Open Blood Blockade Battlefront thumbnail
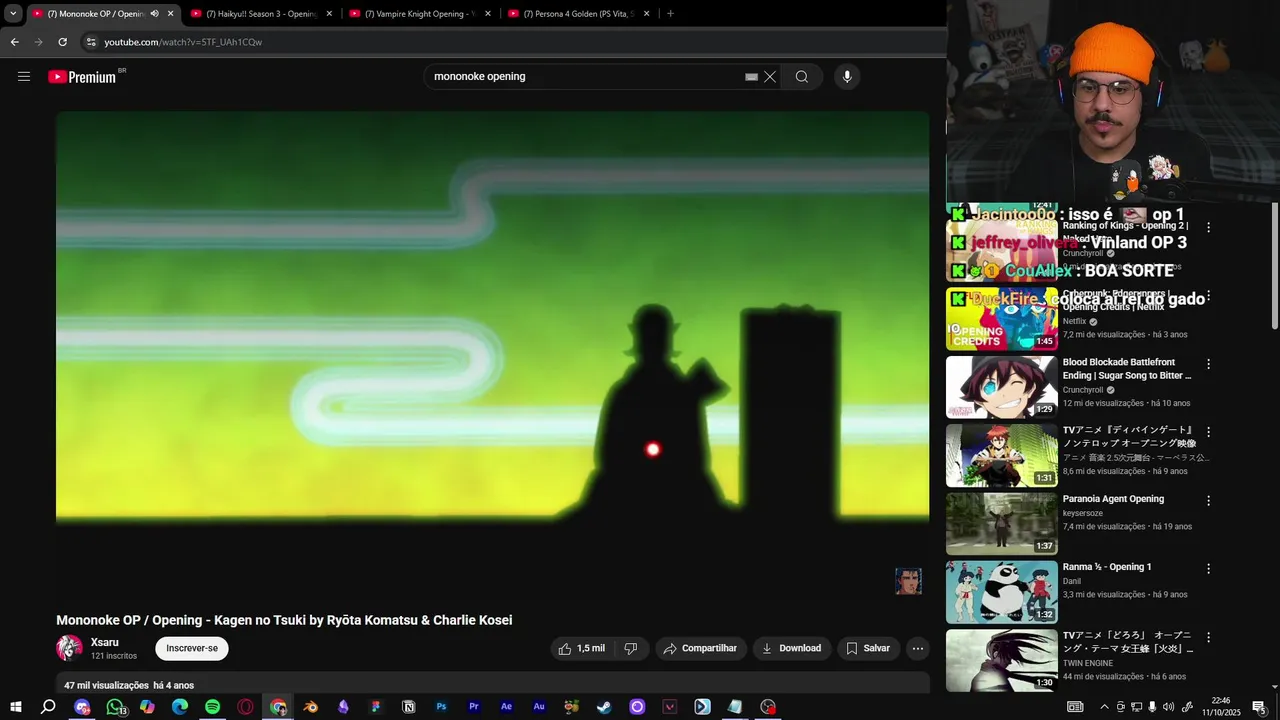The image size is (1280, 720). [x=1002, y=387]
